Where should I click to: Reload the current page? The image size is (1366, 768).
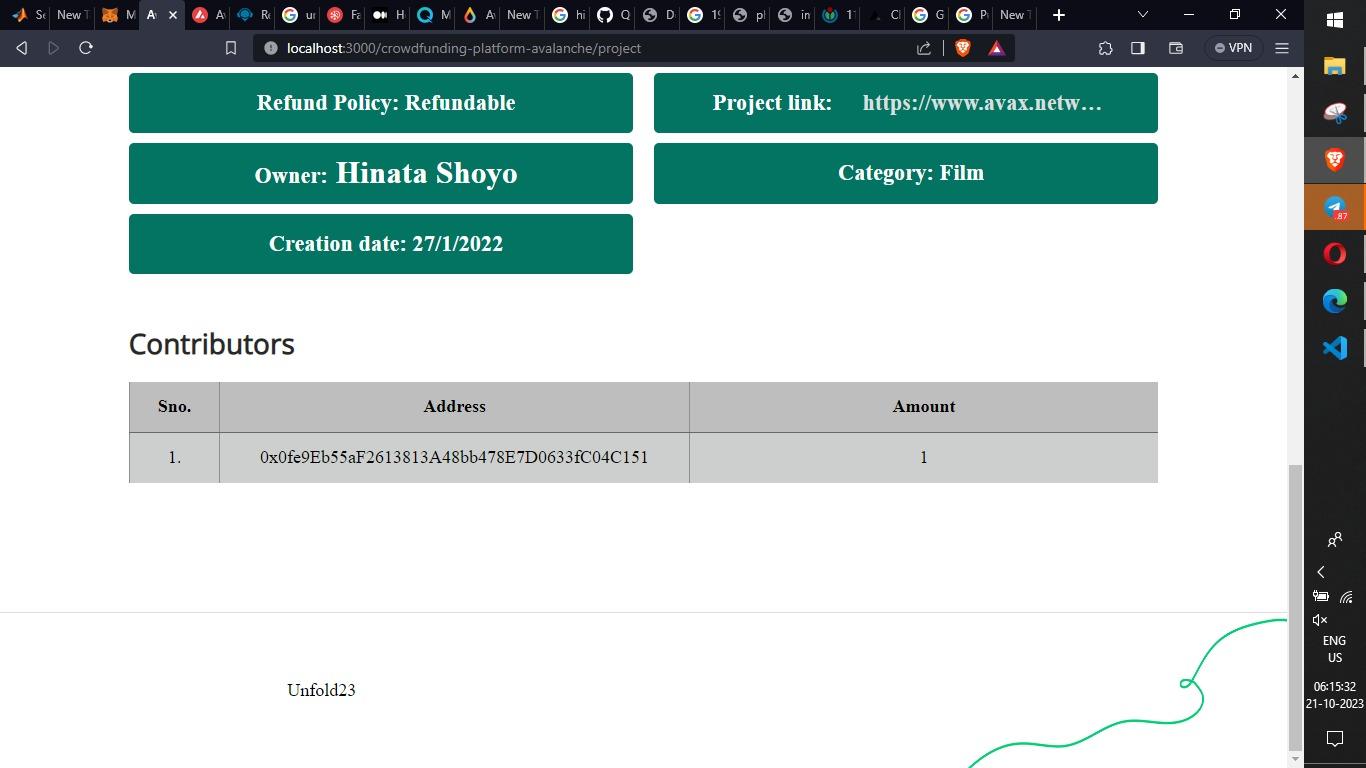click(86, 48)
